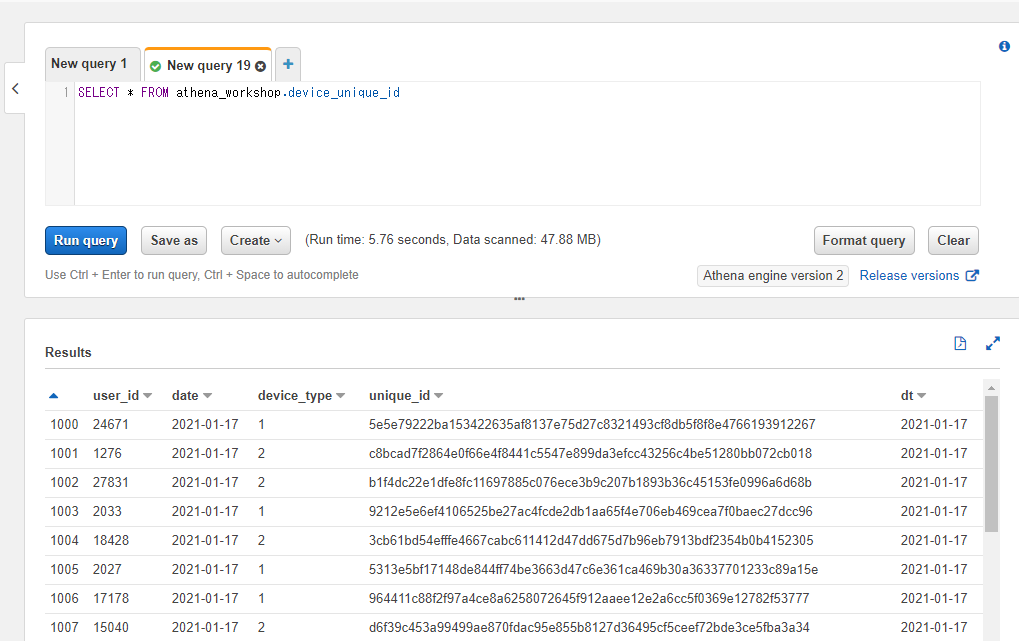Select user_id cell 1276
Screen dimensions: 1019x641
pos(107,453)
